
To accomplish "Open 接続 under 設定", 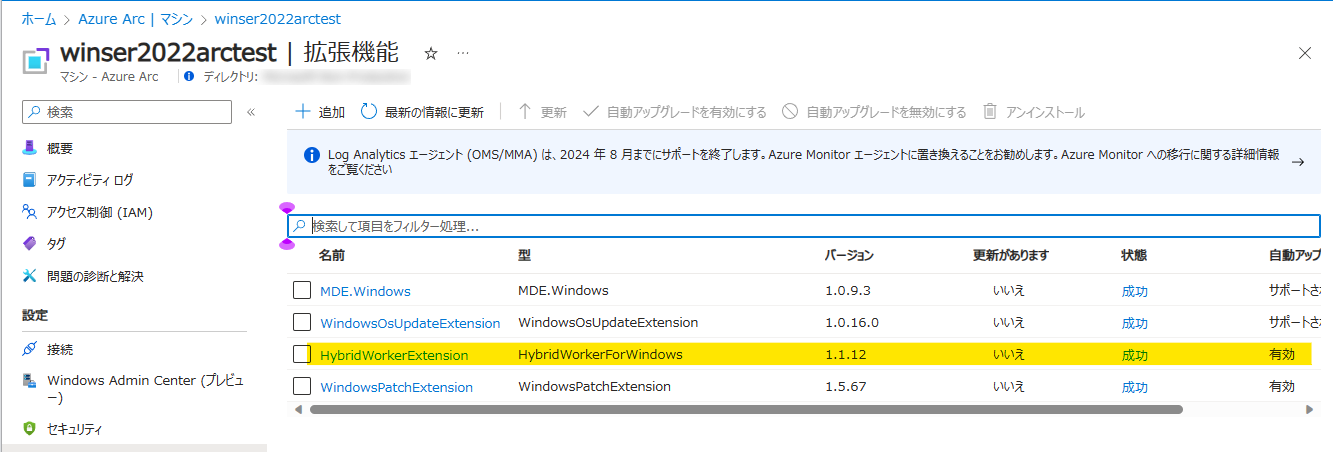I will click(60, 349).
